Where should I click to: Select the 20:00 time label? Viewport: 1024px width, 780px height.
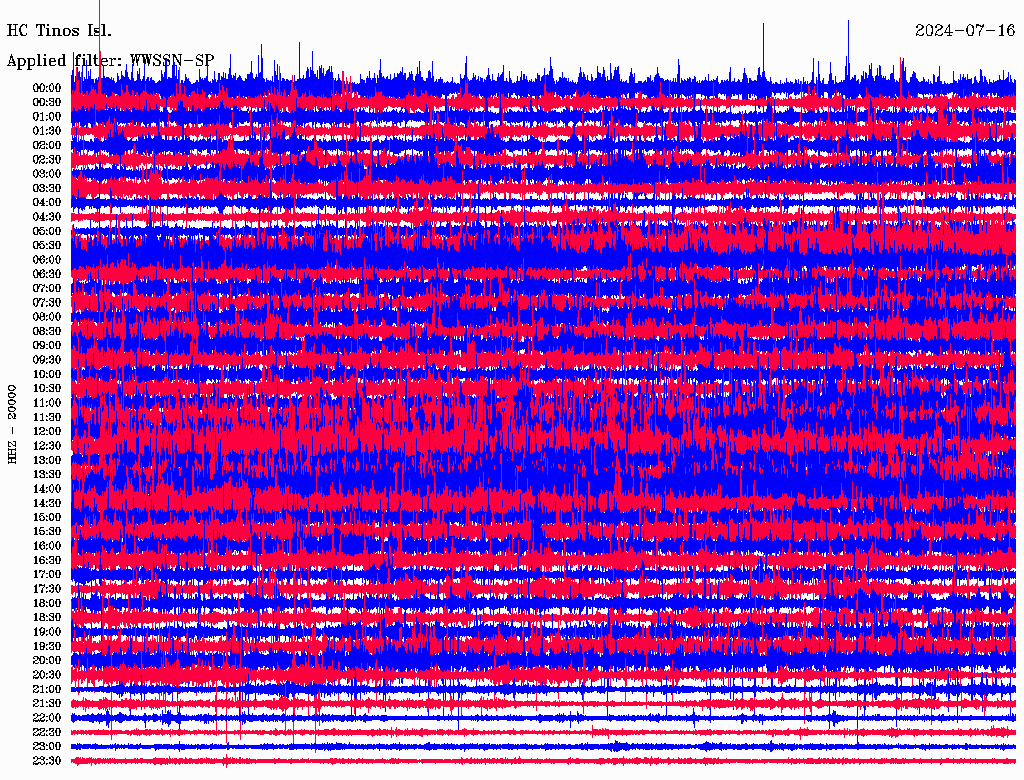(x=47, y=660)
